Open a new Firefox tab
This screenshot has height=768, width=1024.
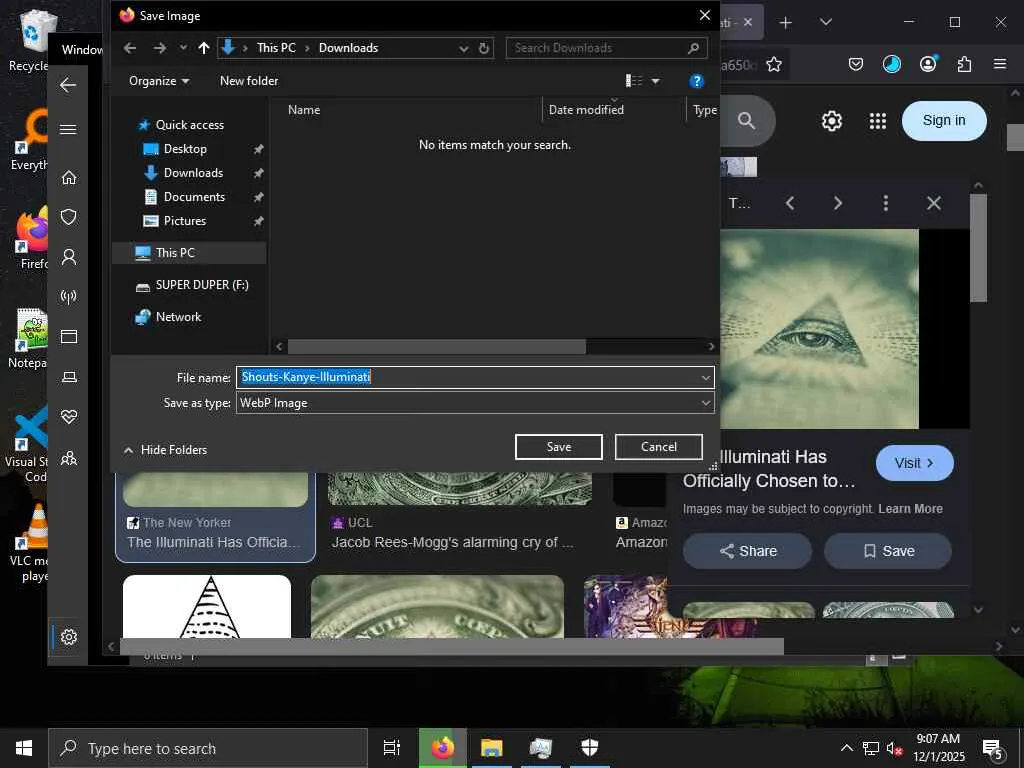786,23
